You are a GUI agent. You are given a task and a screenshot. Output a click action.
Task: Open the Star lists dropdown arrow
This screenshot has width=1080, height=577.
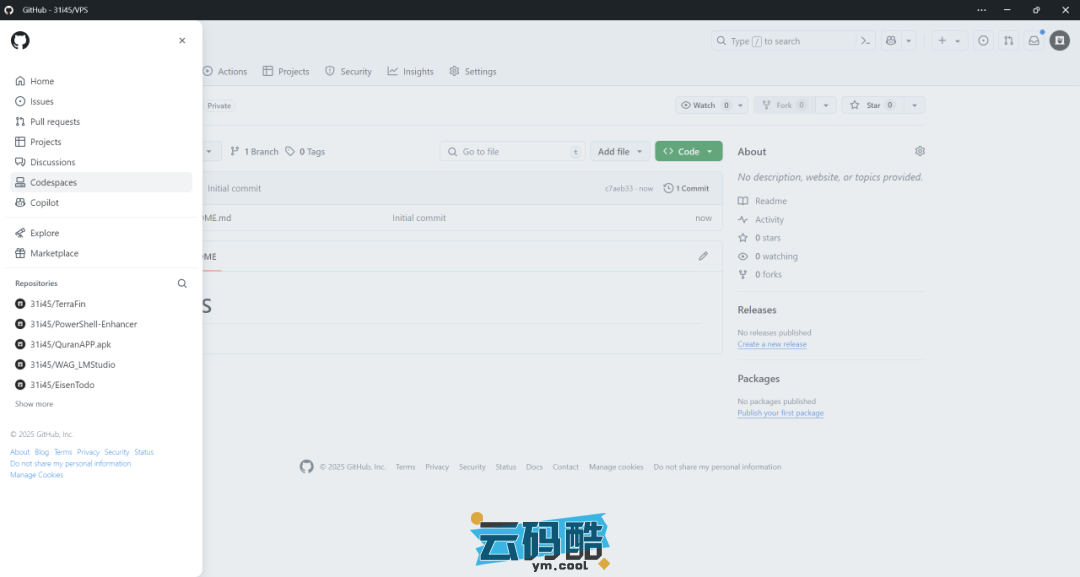coord(914,105)
